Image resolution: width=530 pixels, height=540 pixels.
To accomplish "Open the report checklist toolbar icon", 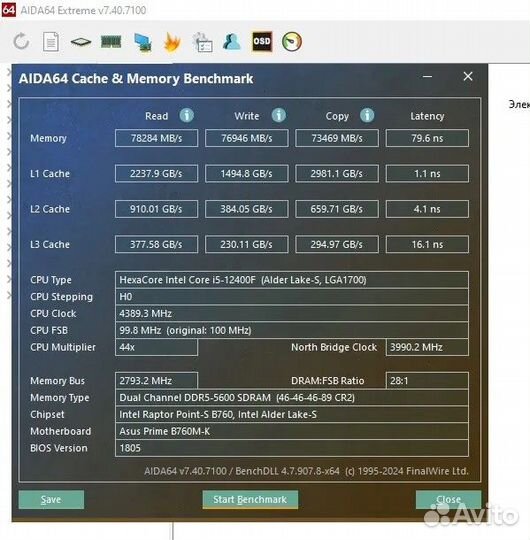I will click(x=202, y=42).
